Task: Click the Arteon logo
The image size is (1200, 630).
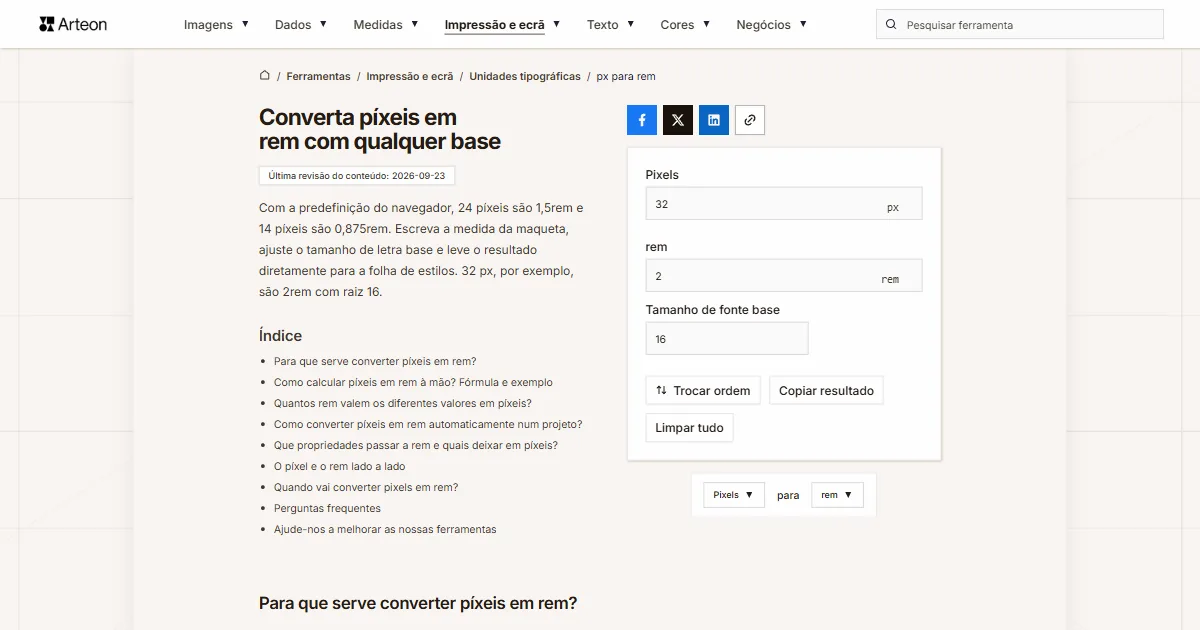Action: click(73, 24)
